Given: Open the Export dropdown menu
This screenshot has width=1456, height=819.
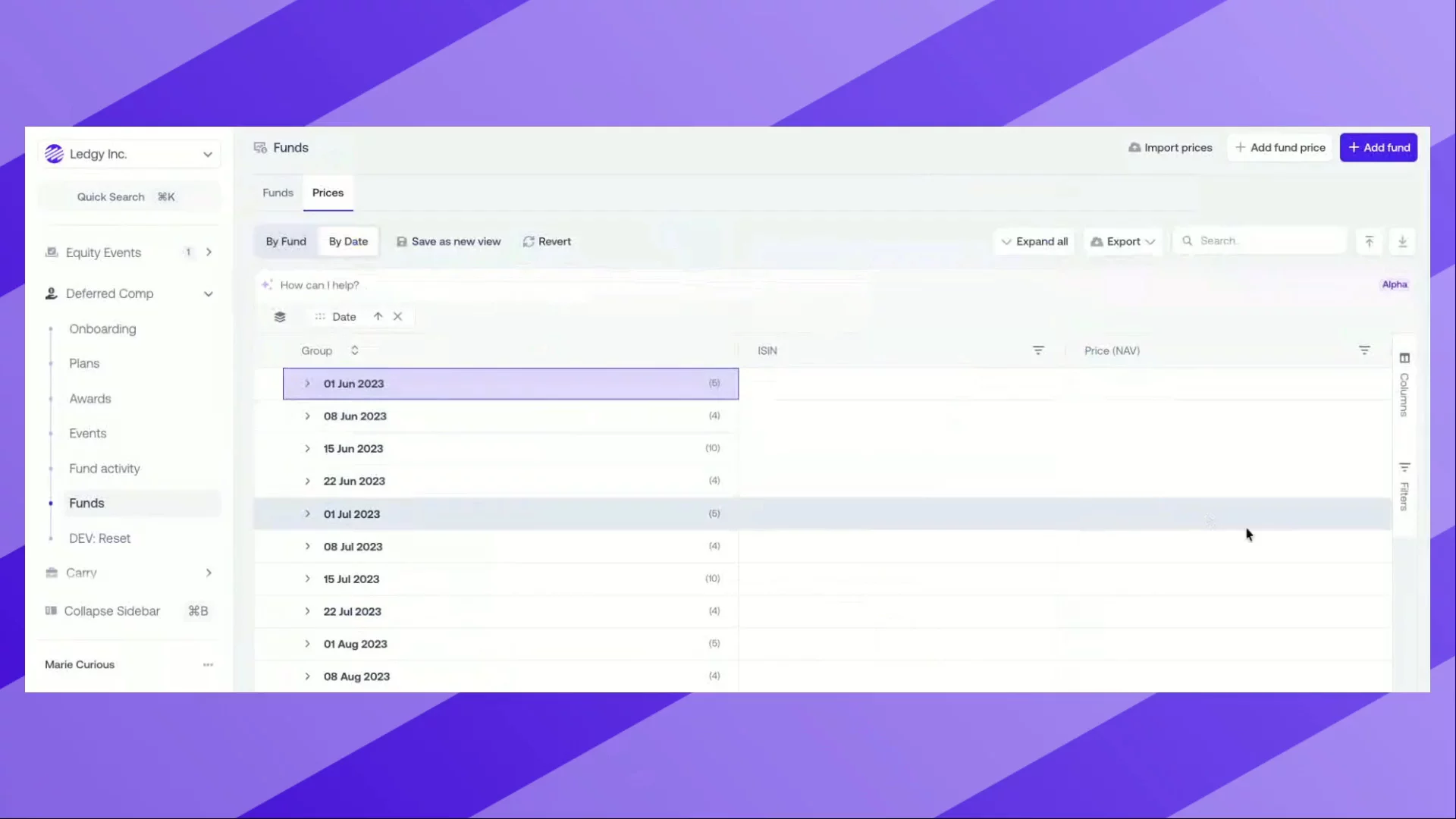Looking at the screenshot, I should click(1122, 241).
